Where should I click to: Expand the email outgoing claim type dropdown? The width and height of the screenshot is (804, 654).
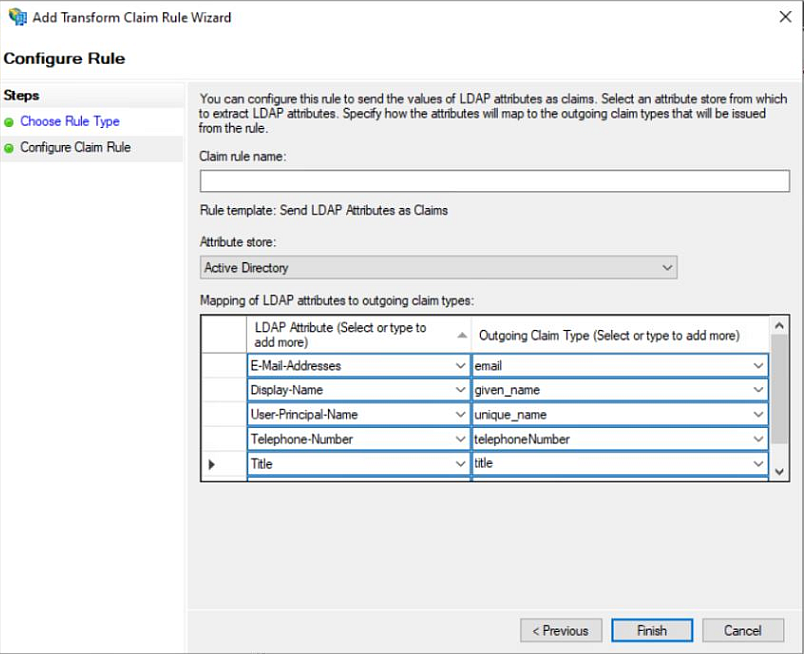pos(758,366)
